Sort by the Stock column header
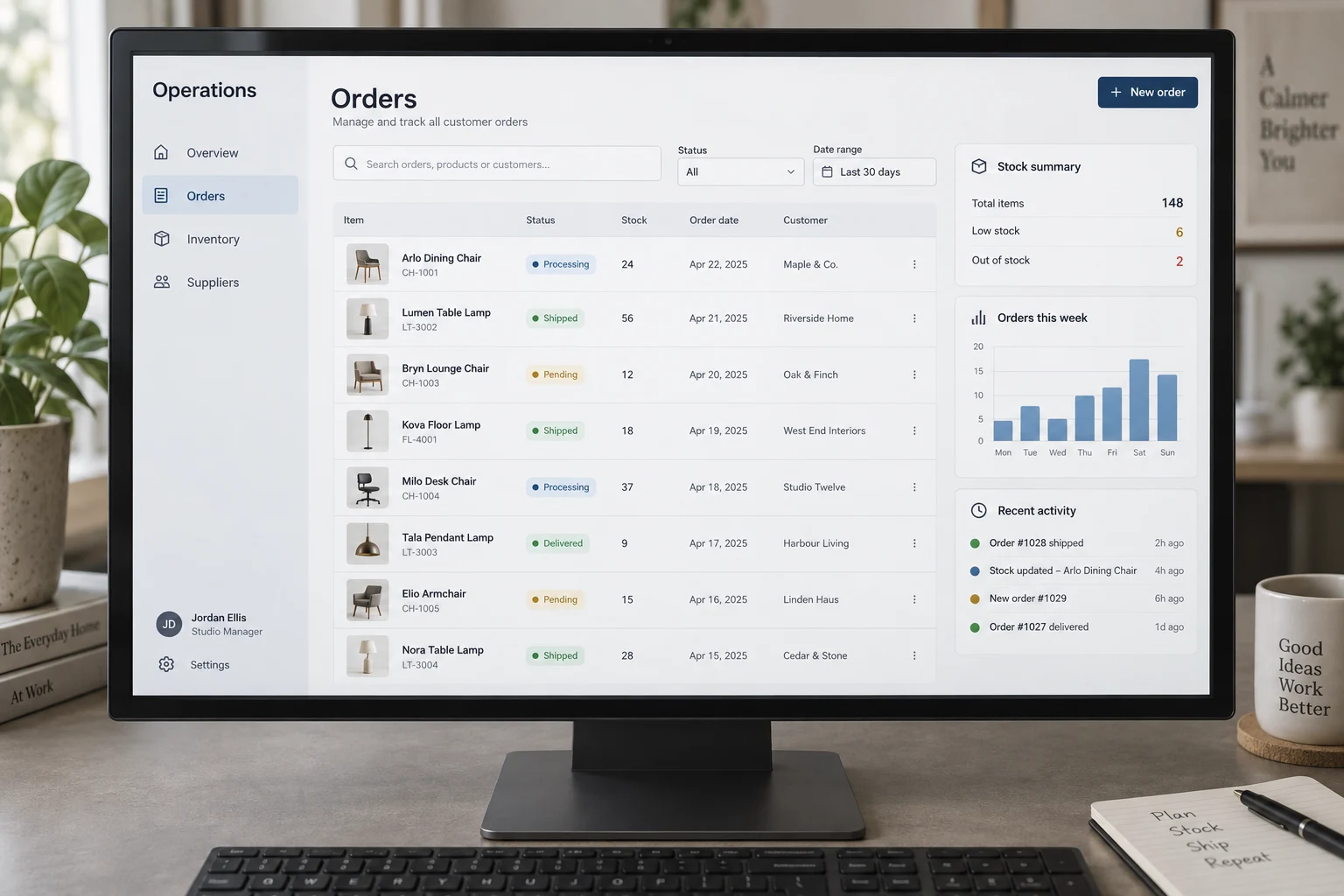 pyautogui.click(x=633, y=220)
